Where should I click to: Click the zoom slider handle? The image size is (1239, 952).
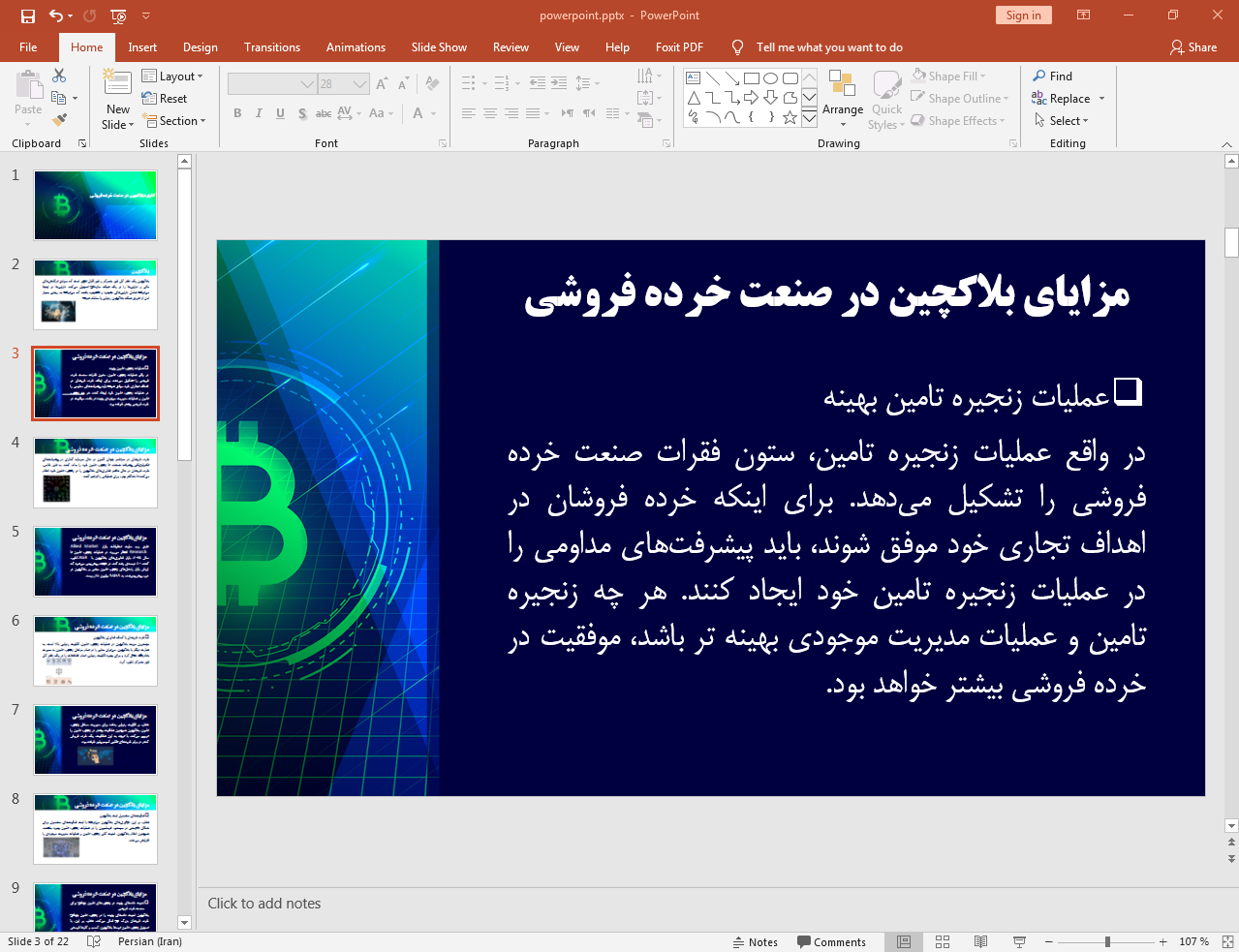tap(1107, 941)
